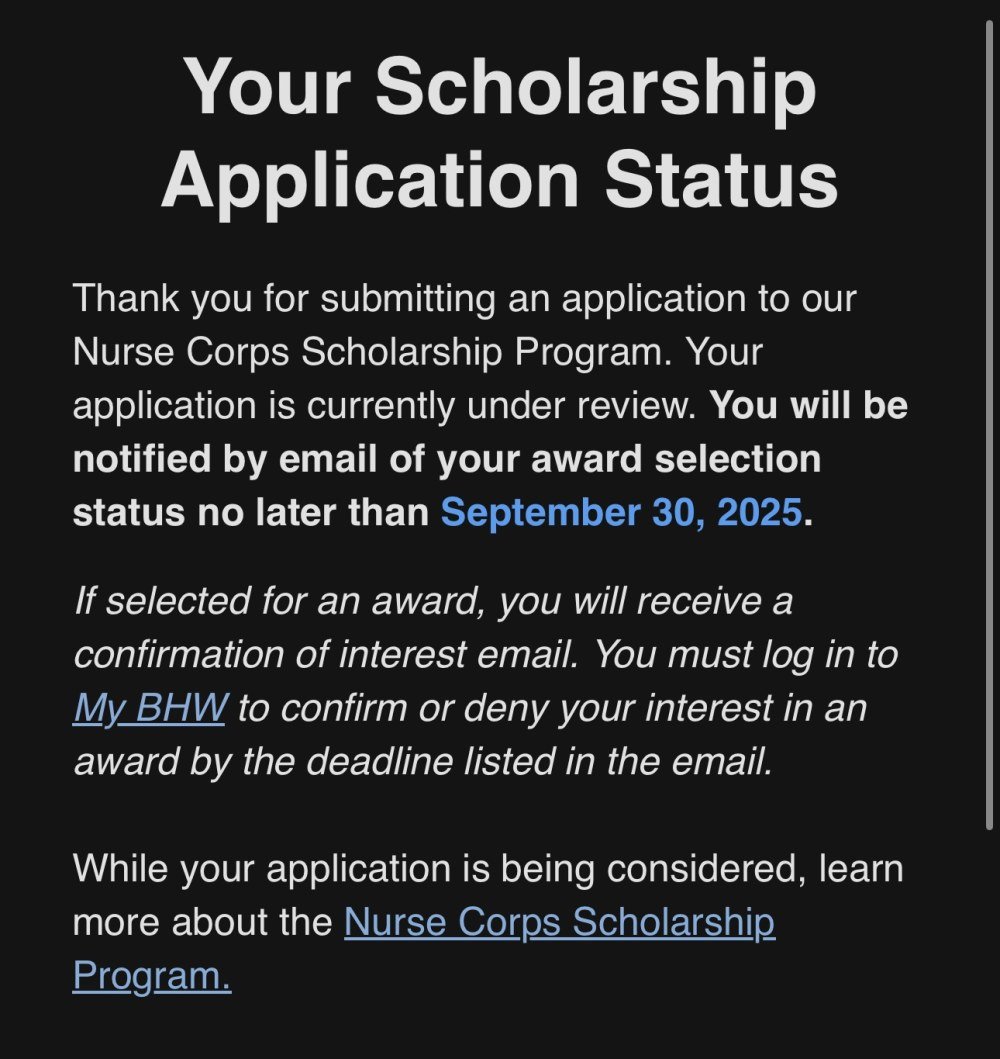Click the words more about the before the link
This screenshot has height=1059, width=1000.
[x=203, y=922]
